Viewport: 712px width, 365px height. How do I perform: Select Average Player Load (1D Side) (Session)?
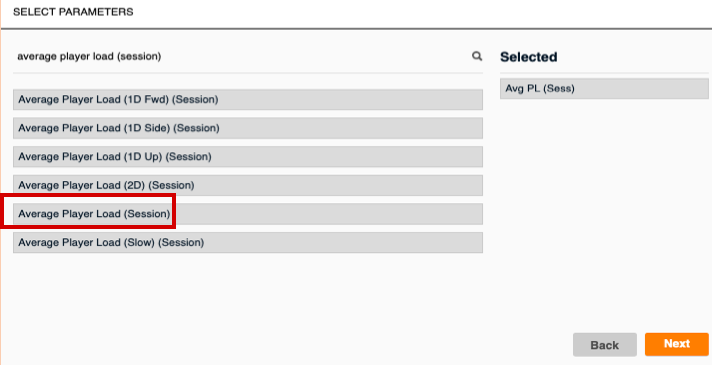coord(247,128)
